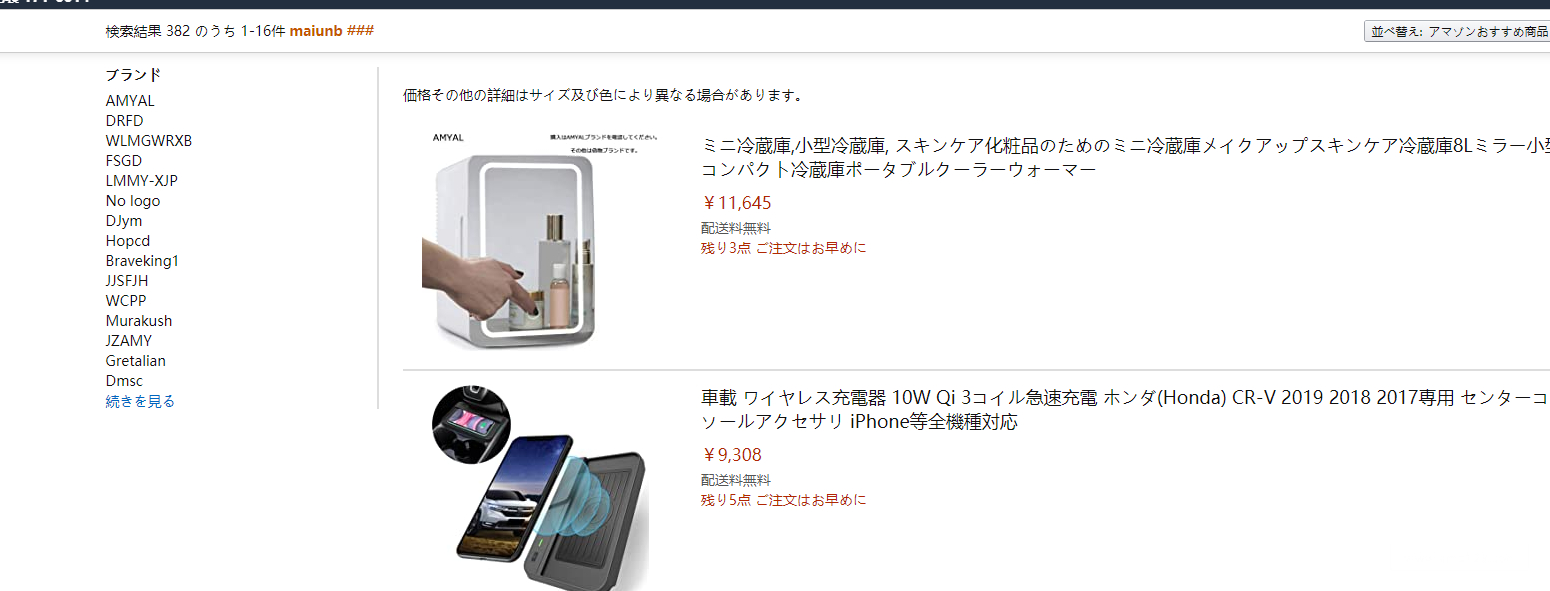The height and width of the screenshot is (591, 1550).
Task: Click the ￥11,645 price of the mini fridge
Action: point(737,203)
